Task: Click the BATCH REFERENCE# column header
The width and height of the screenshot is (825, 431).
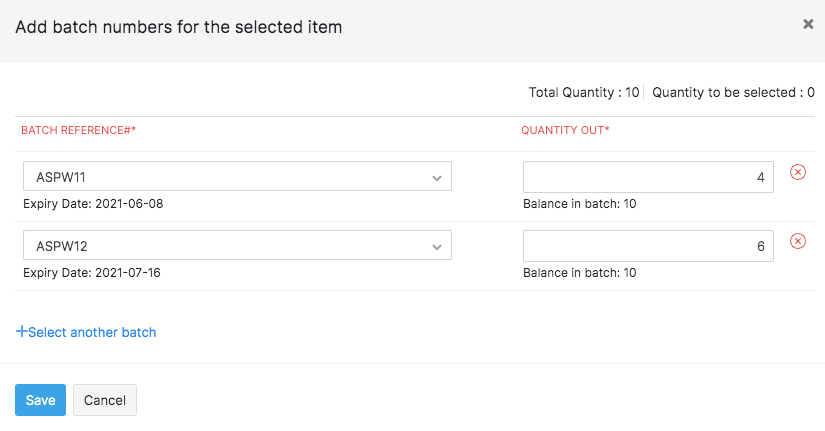Action: pyautogui.click(x=78, y=131)
